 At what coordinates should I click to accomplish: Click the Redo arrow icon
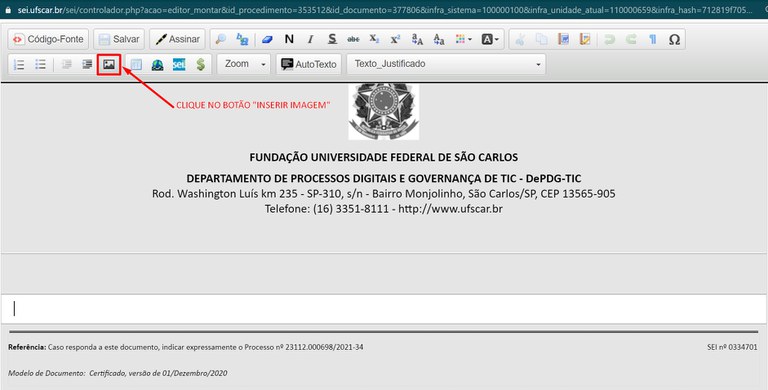(631, 39)
